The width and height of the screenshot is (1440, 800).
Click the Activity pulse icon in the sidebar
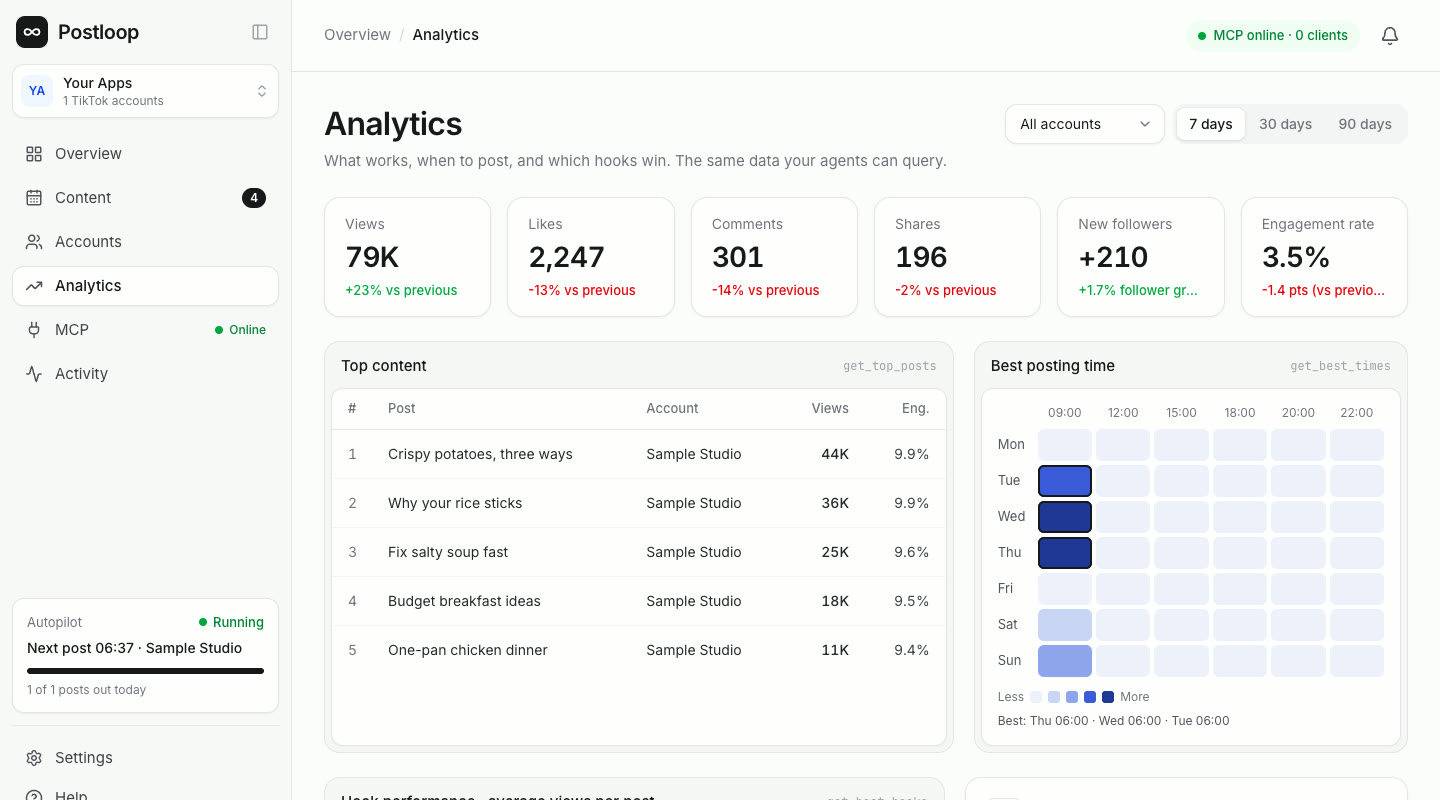point(34,373)
